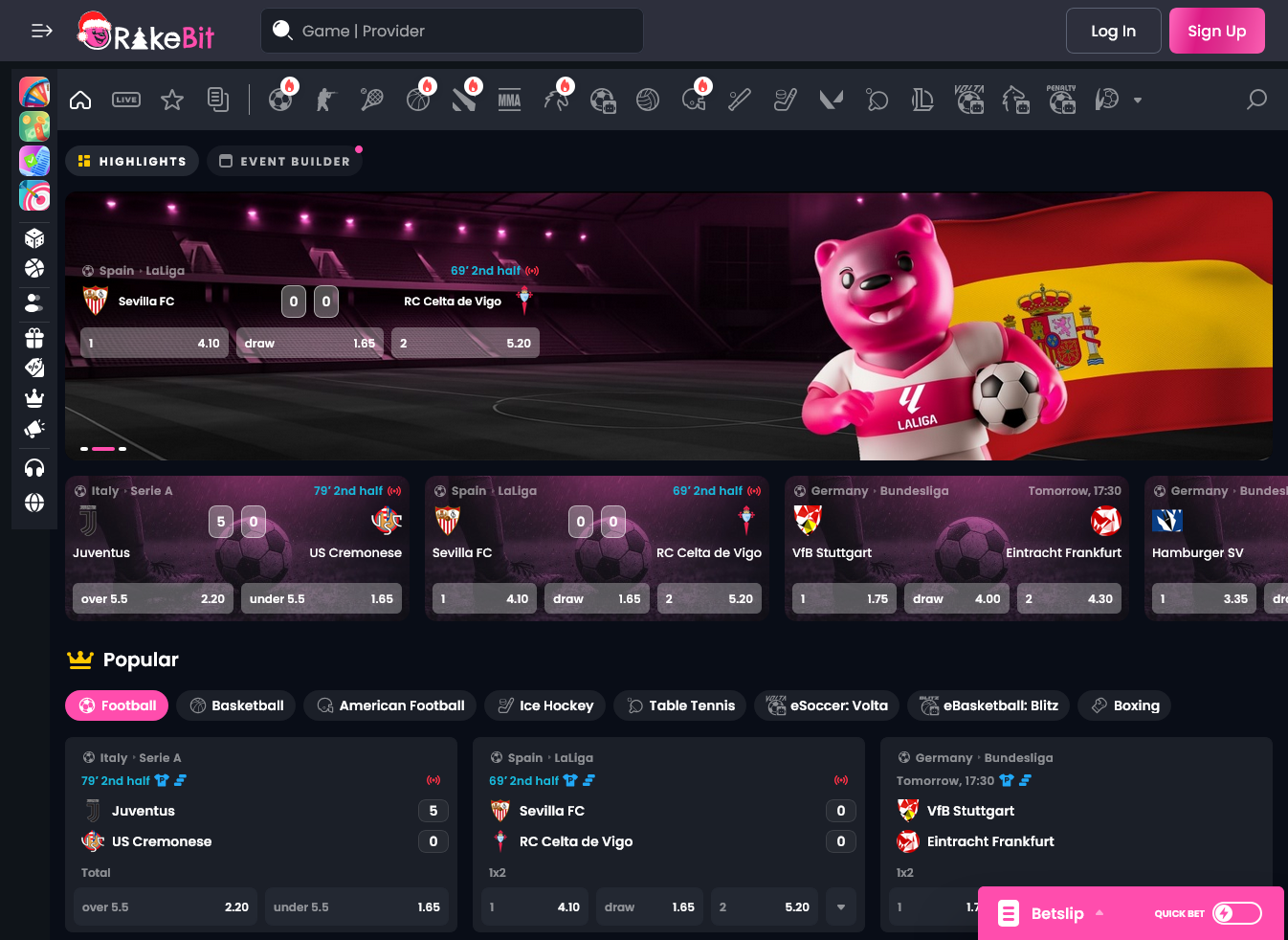The width and height of the screenshot is (1288, 940).
Task: Open the cash money sidebar thumbnail
Action: click(34, 126)
